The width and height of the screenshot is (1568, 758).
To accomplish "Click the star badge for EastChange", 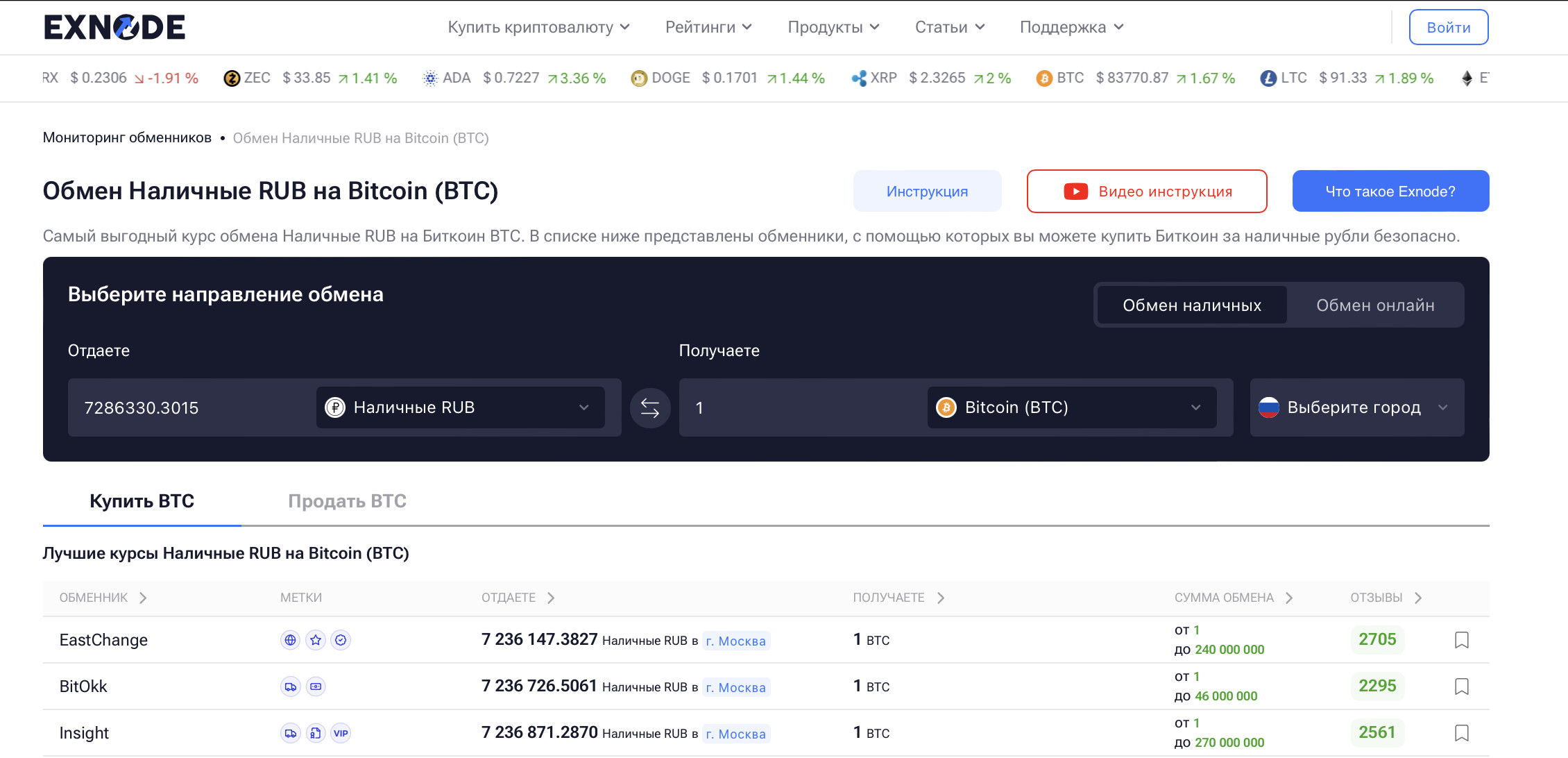I will click(316, 640).
